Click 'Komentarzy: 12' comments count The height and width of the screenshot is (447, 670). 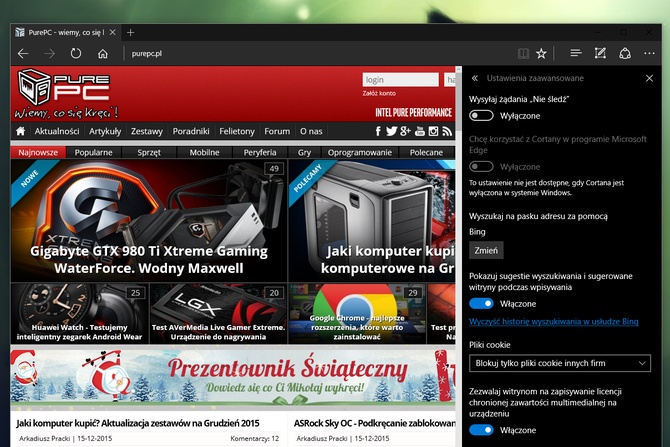click(255, 438)
